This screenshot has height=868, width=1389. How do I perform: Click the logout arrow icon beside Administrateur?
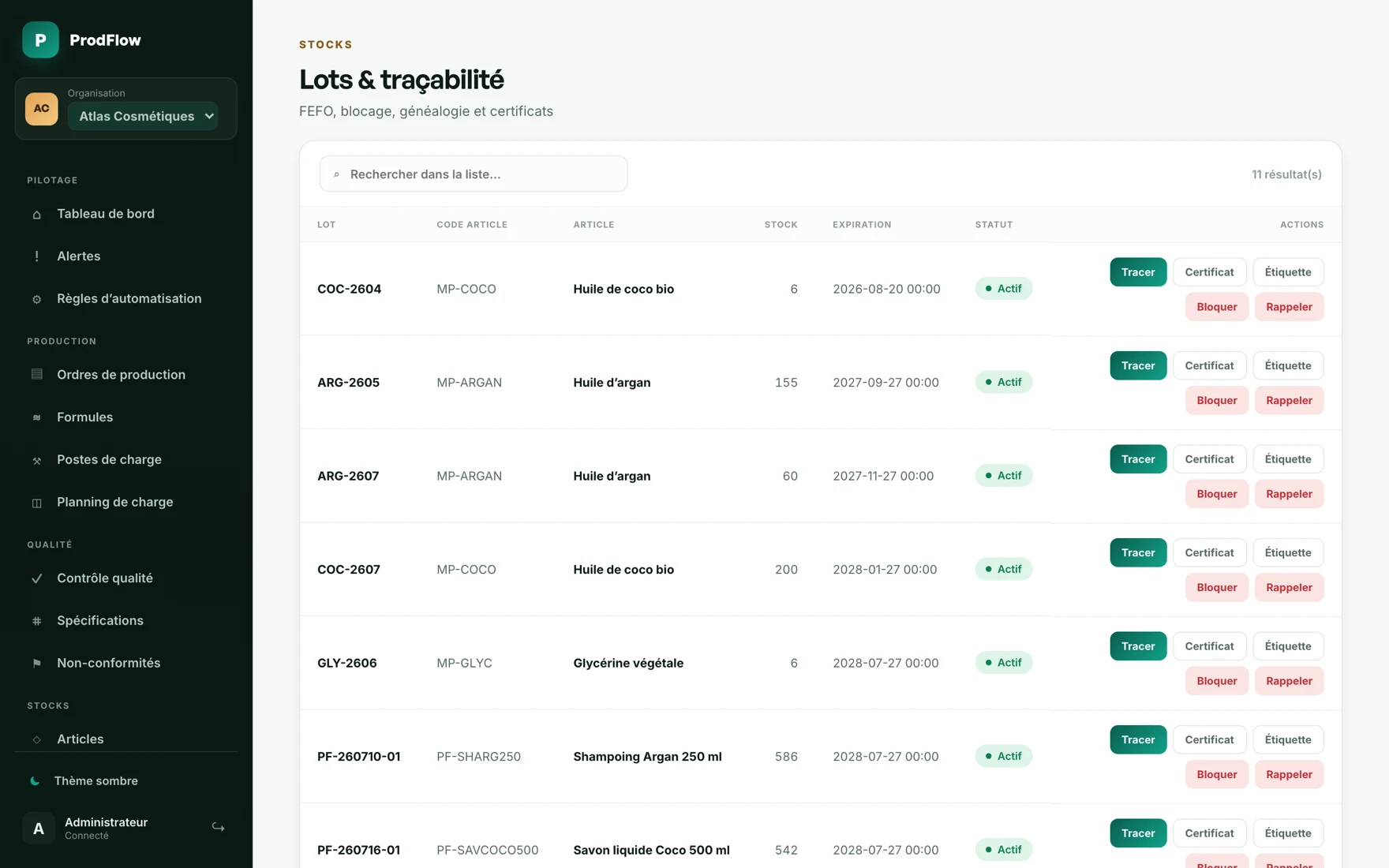click(219, 827)
